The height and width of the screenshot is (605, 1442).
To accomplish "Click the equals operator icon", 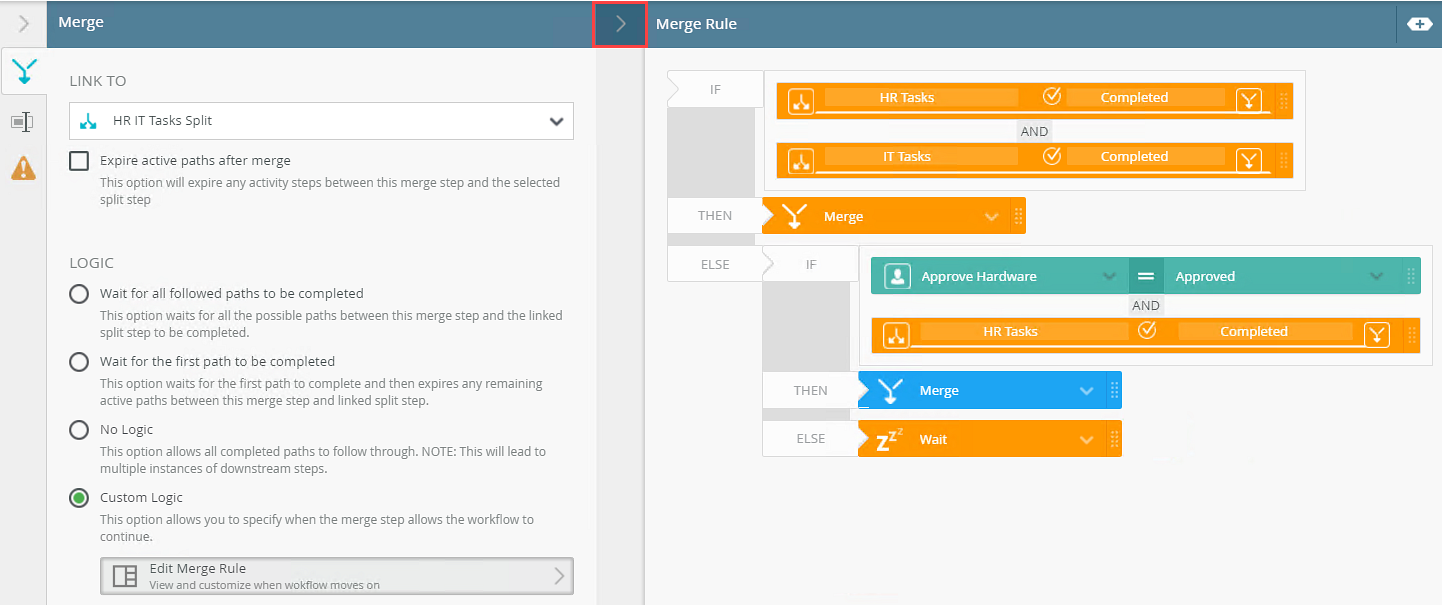I will pyautogui.click(x=1145, y=276).
